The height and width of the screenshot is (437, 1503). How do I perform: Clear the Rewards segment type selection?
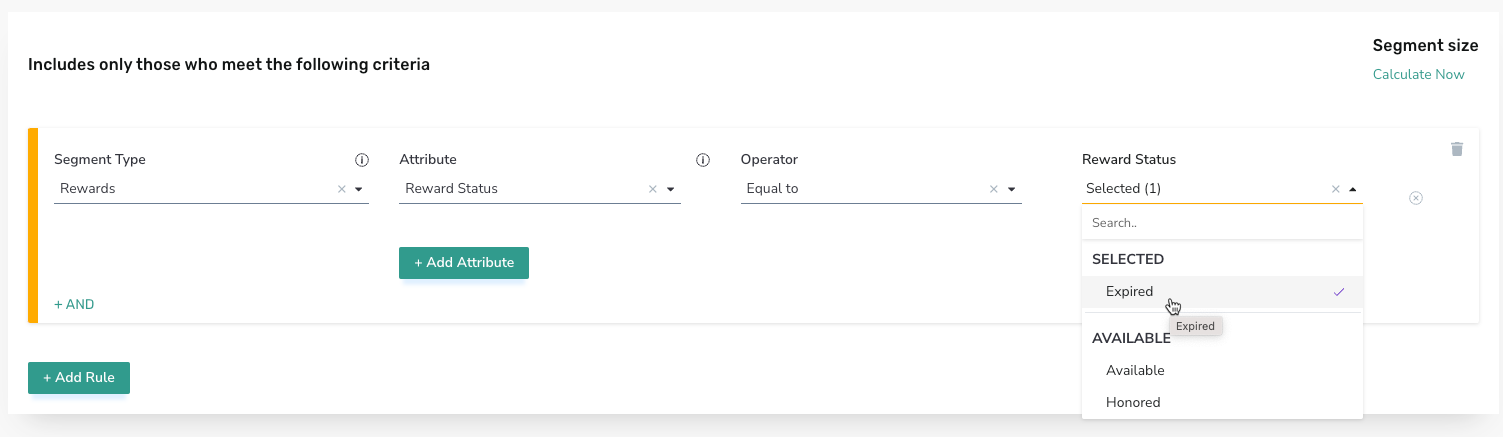click(341, 189)
